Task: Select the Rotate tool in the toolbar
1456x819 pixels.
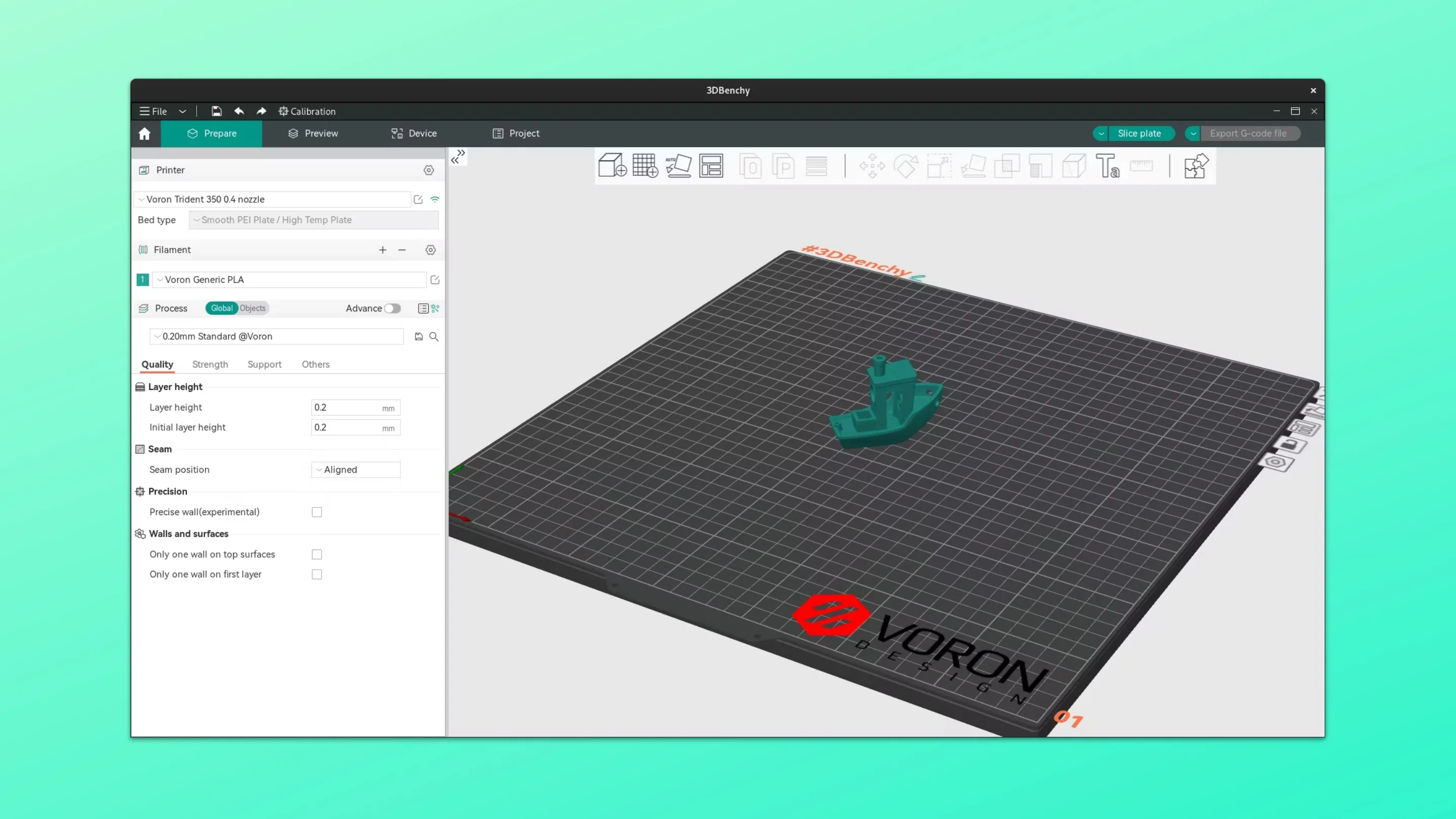Action: pos(906,166)
